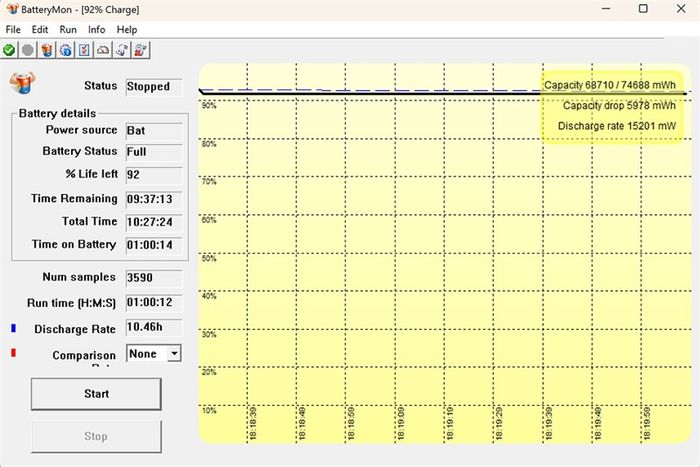Click the 18:19:59 time label on chart
The image size is (700, 467).
(x=647, y=423)
